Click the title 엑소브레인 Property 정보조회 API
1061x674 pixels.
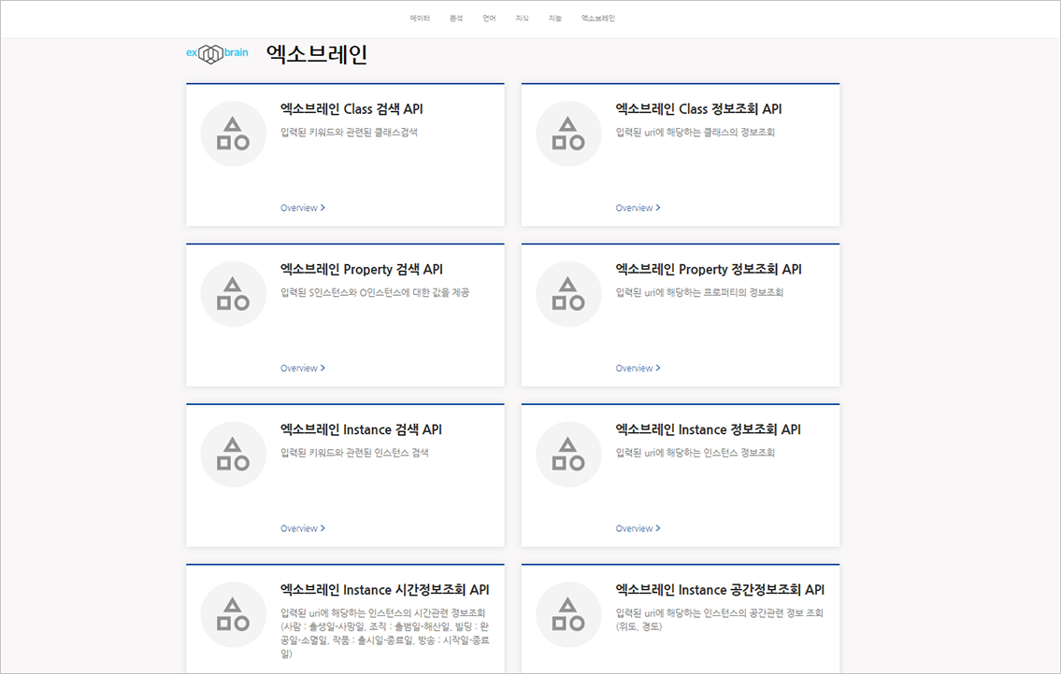click(x=708, y=269)
